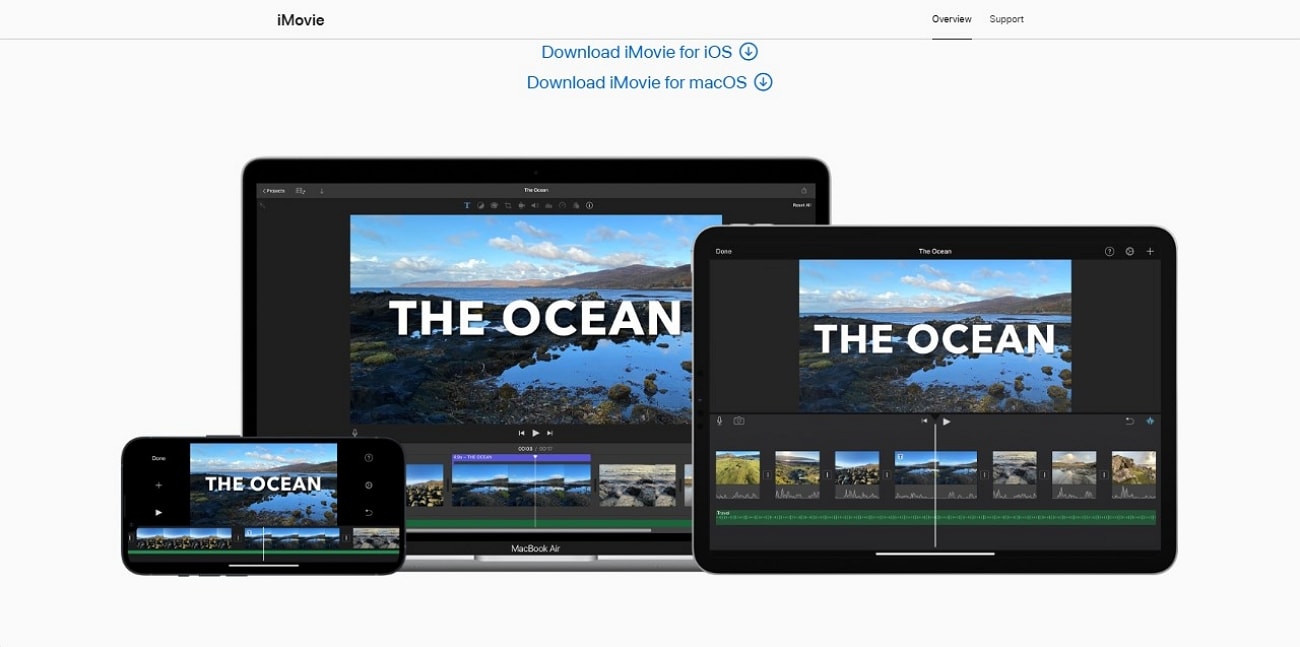Tap Done on the iPad

[723, 251]
